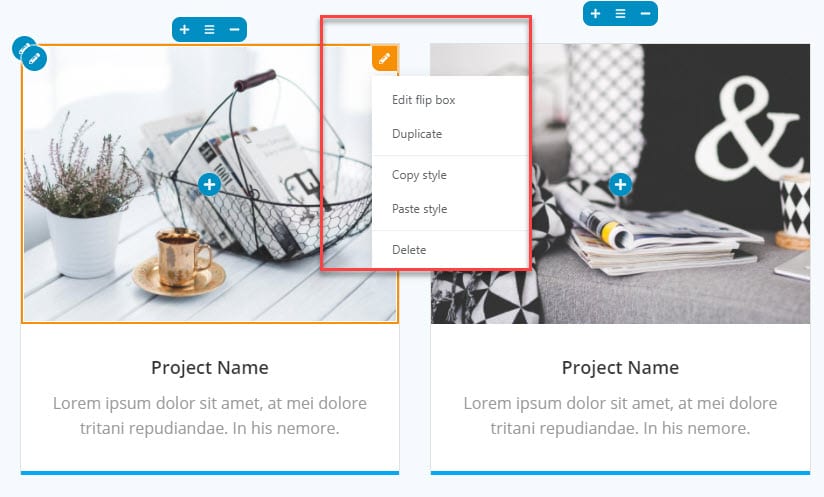
Task: Click blue pencil icon at top-left corner
Action: 35,58
